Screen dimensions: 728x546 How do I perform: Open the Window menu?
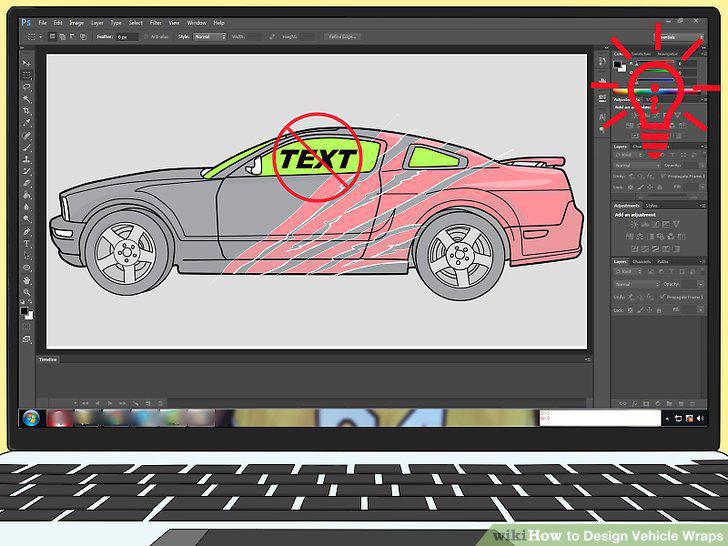pyautogui.click(x=196, y=22)
